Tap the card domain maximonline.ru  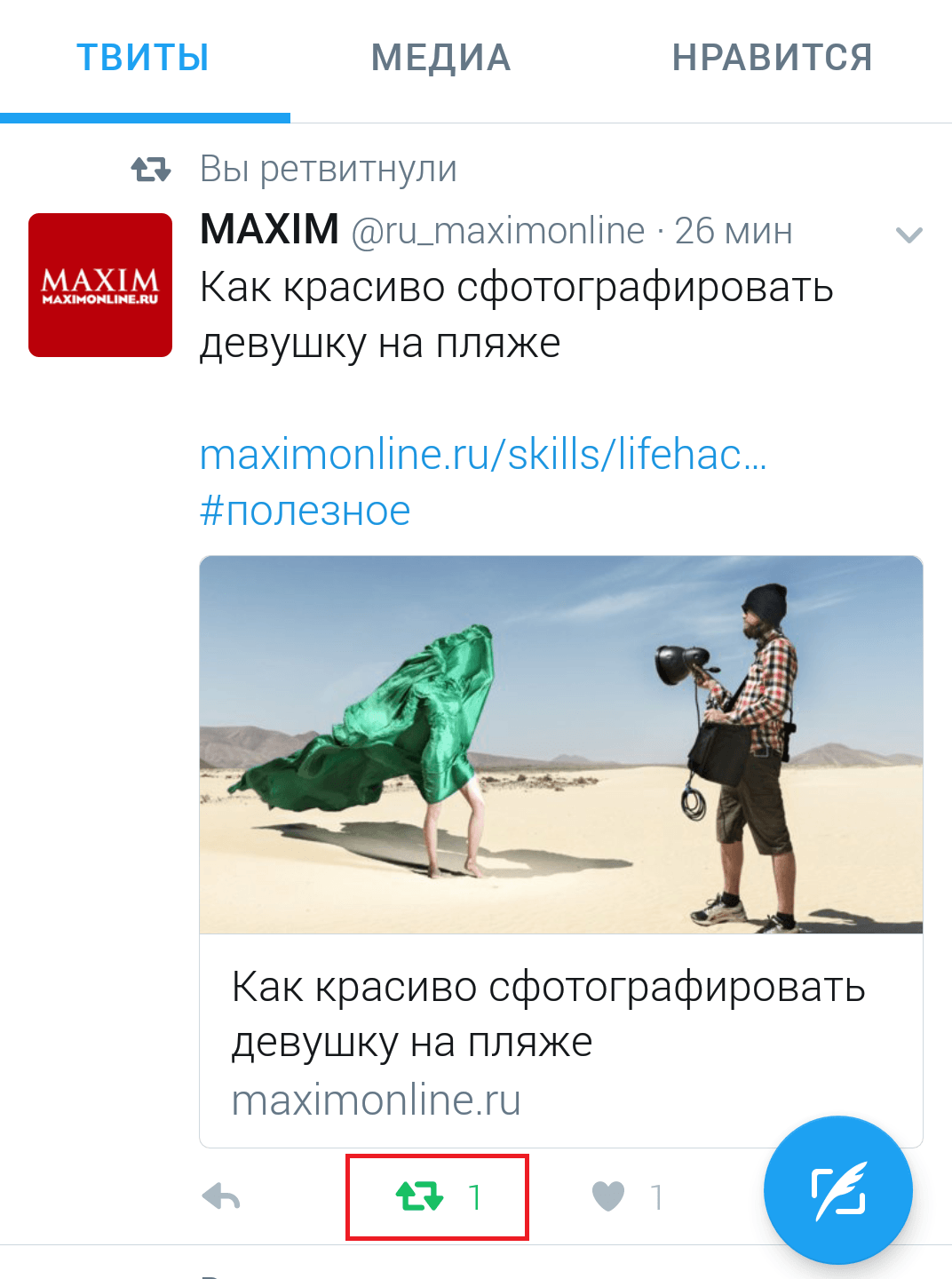coord(377,1100)
